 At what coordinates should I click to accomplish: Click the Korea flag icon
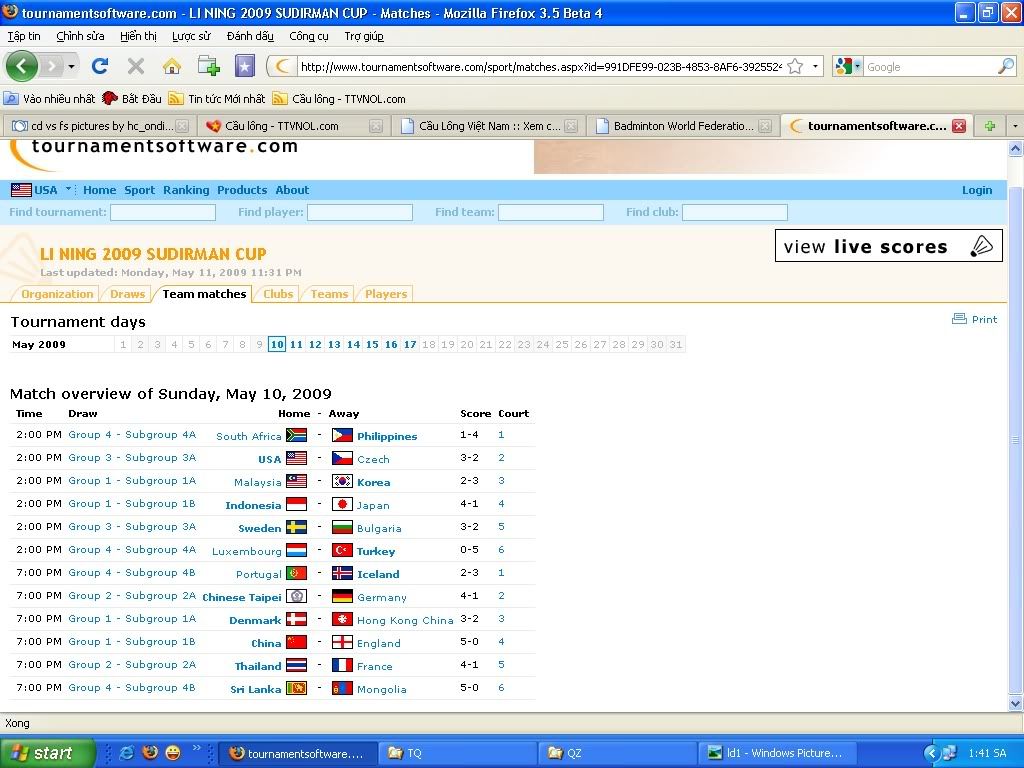(x=342, y=482)
